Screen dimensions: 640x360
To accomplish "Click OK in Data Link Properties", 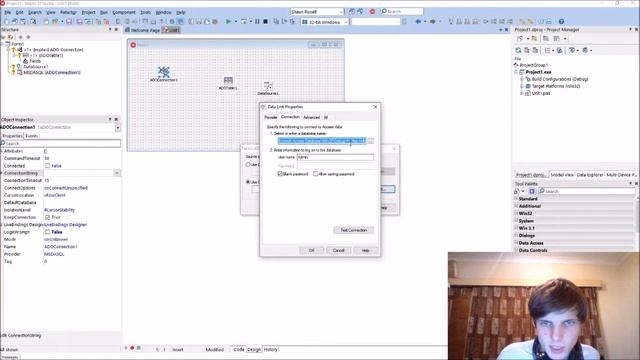I will pos(311,250).
